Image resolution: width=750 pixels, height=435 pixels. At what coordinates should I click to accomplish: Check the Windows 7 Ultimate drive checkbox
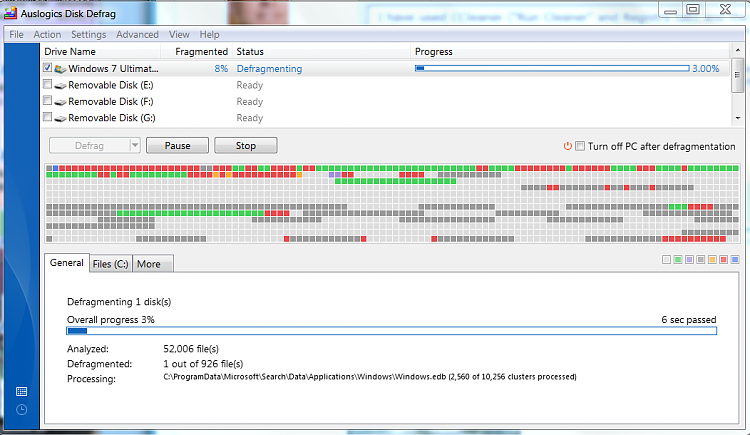(47, 68)
